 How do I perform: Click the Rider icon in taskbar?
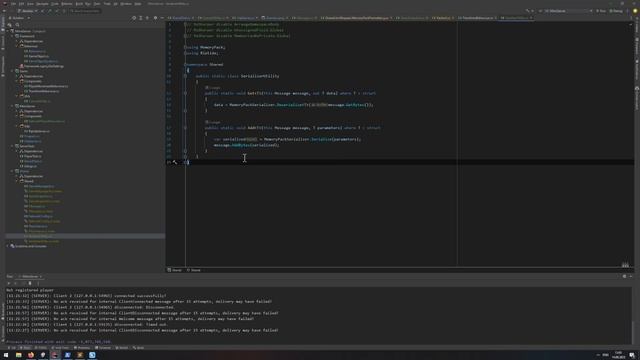click(55, 355)
